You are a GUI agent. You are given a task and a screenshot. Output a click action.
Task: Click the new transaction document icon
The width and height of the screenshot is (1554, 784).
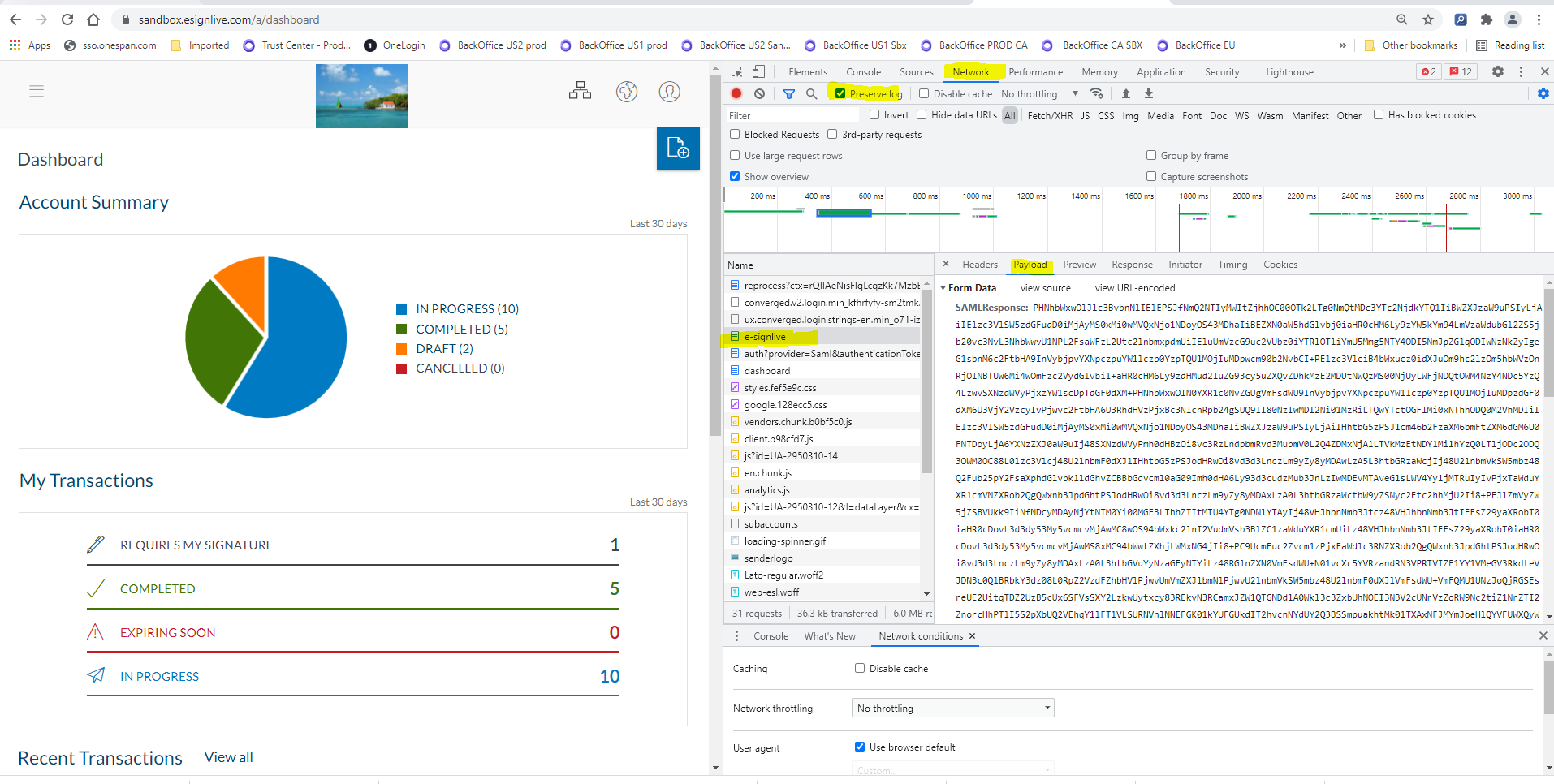point(677,148)
